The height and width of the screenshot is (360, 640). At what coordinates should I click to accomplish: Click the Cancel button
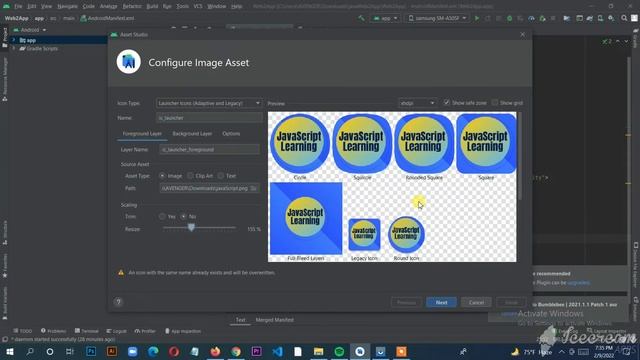[476, 302]
